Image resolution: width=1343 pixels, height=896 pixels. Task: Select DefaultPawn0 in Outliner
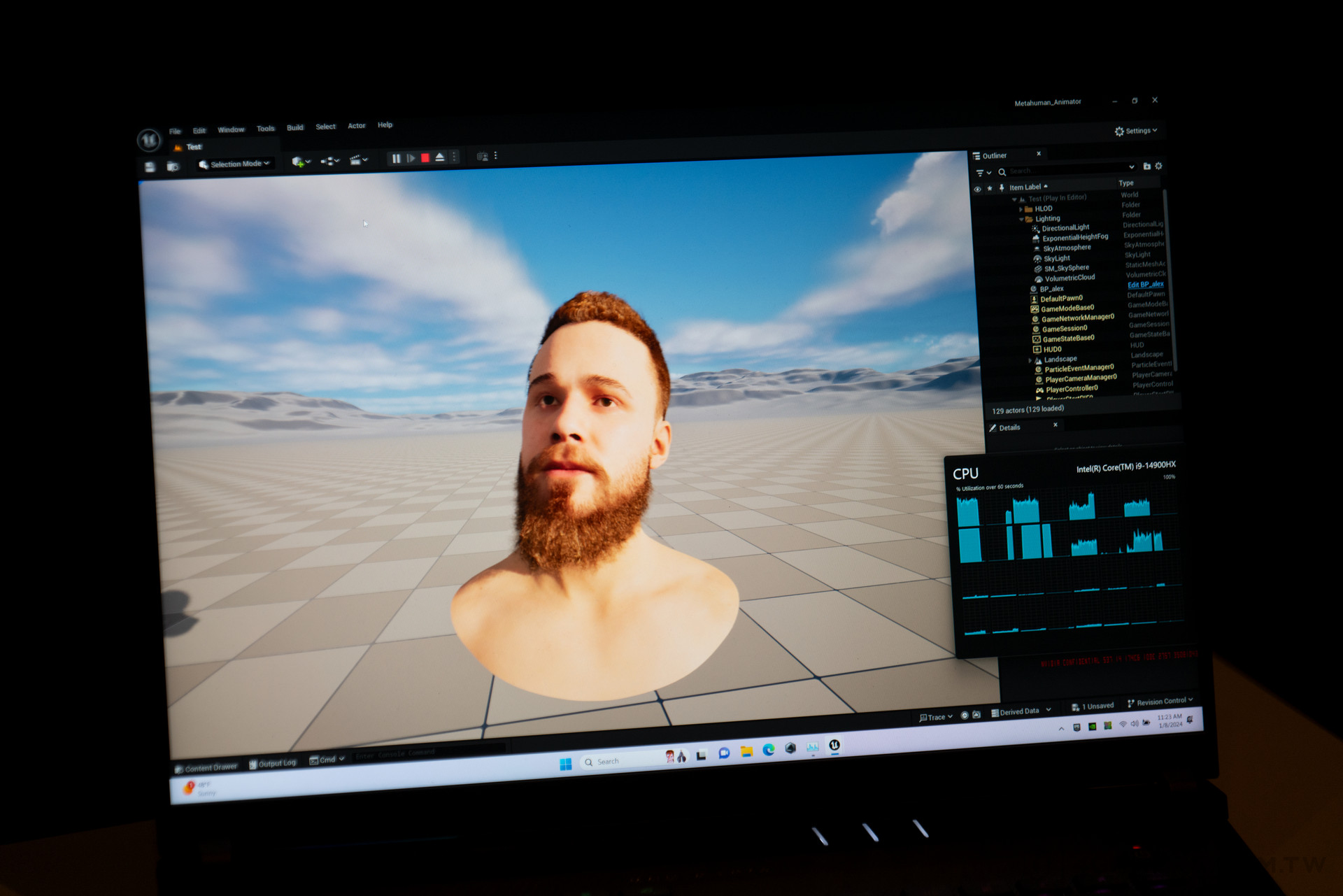coord(1061,299)
